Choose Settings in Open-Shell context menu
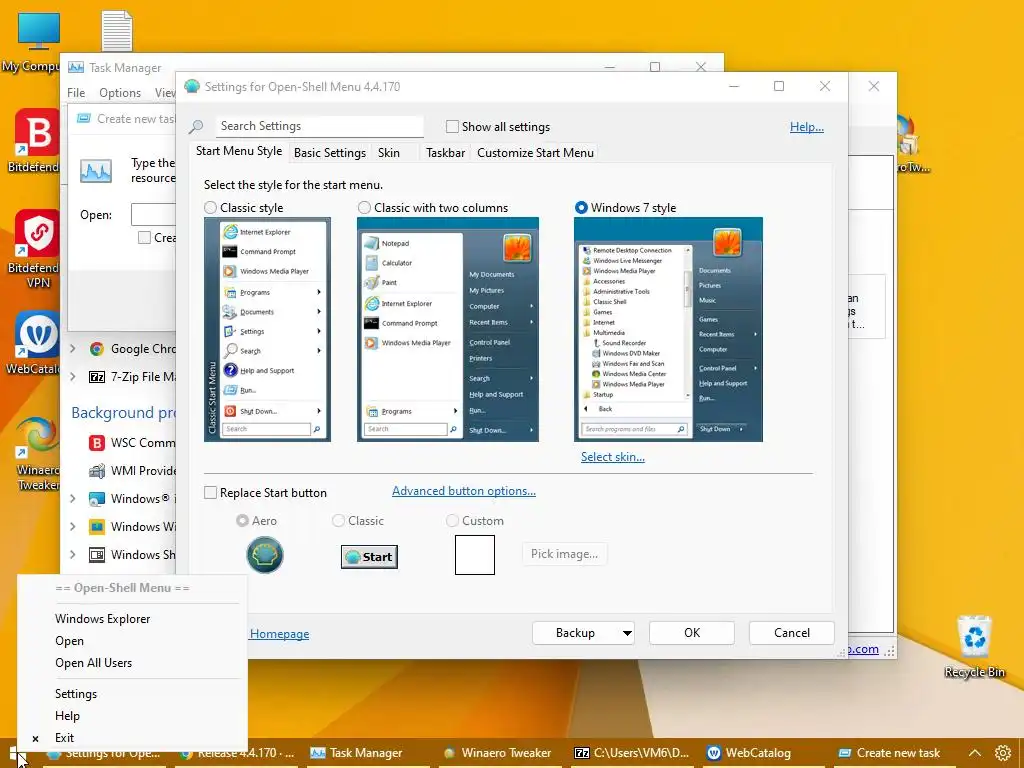This screenshot has height=768, width=1024. click(x=76, y=694)
